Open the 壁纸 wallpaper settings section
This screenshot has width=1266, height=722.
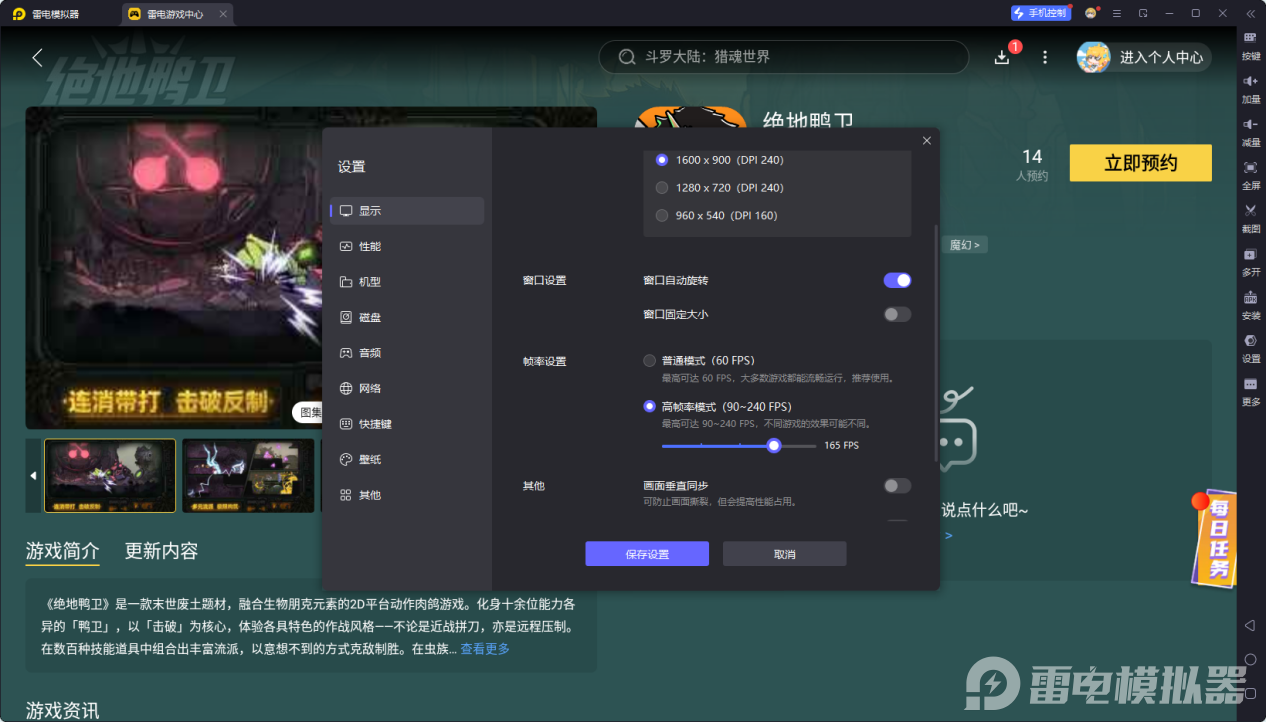(370, 459)
